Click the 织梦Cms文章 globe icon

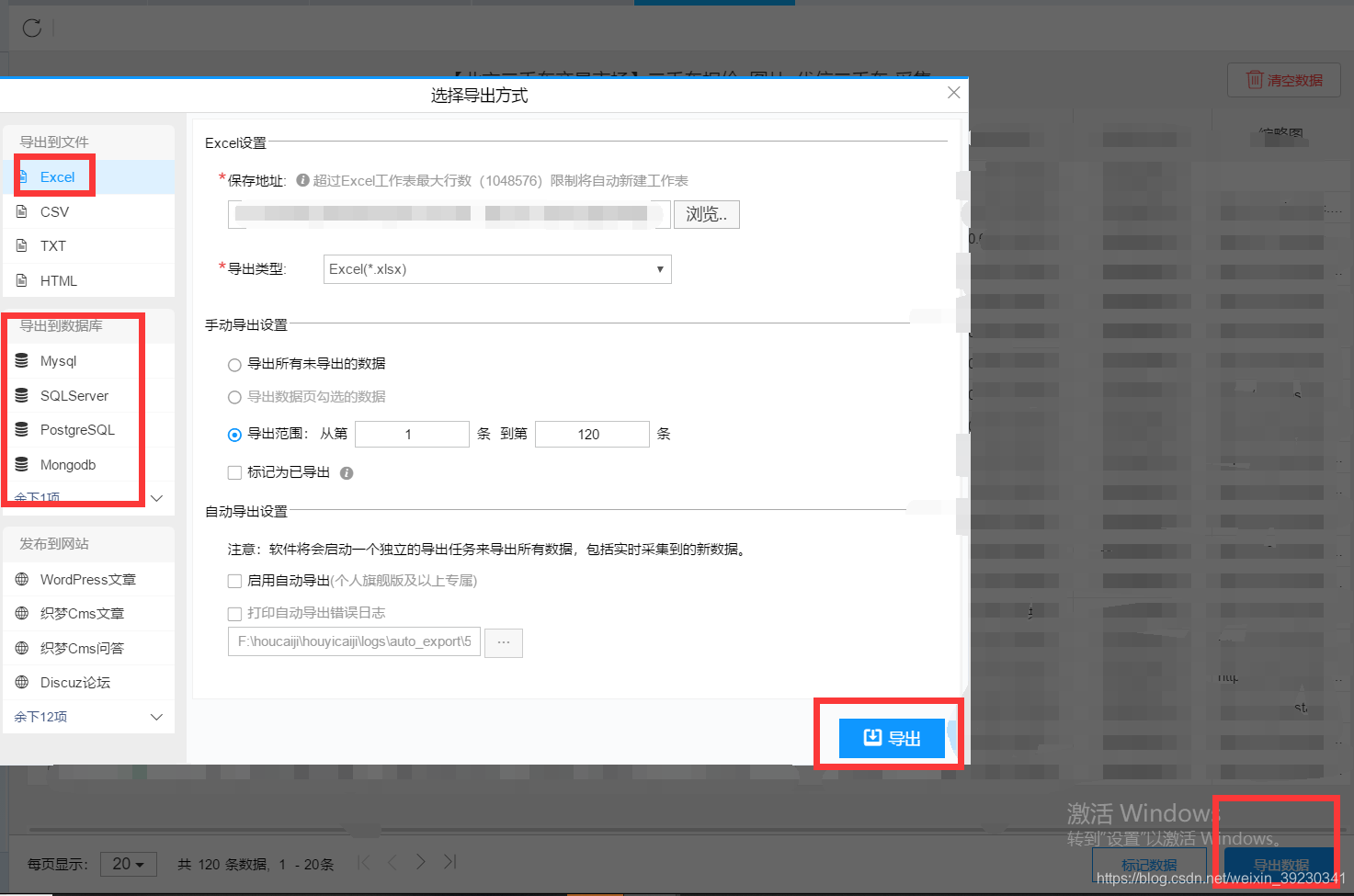(x=22, y=613)
